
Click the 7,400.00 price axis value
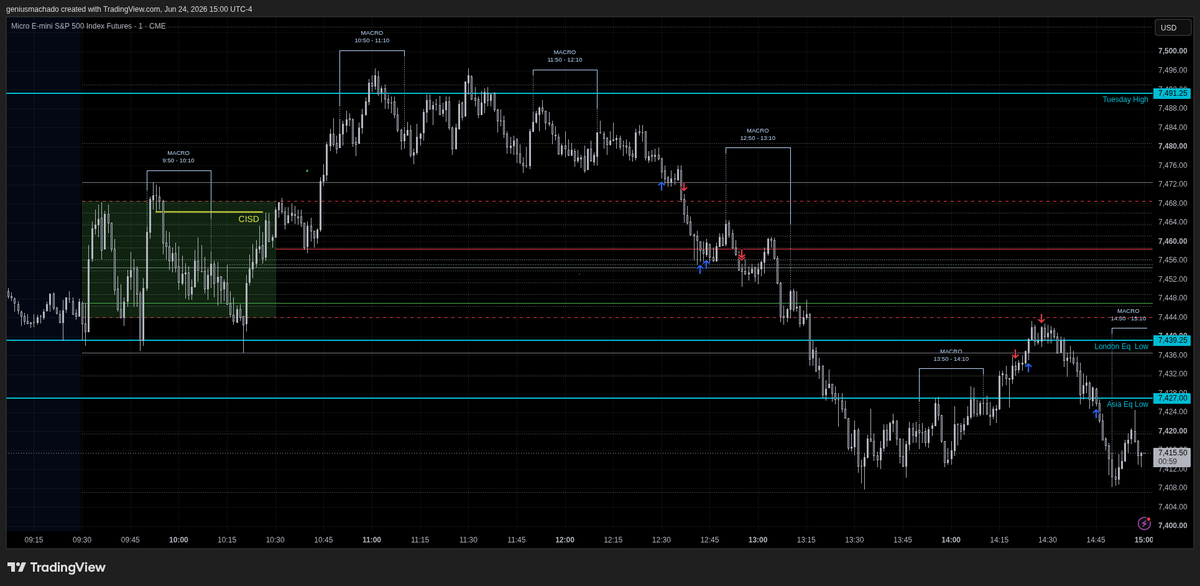1172,526
